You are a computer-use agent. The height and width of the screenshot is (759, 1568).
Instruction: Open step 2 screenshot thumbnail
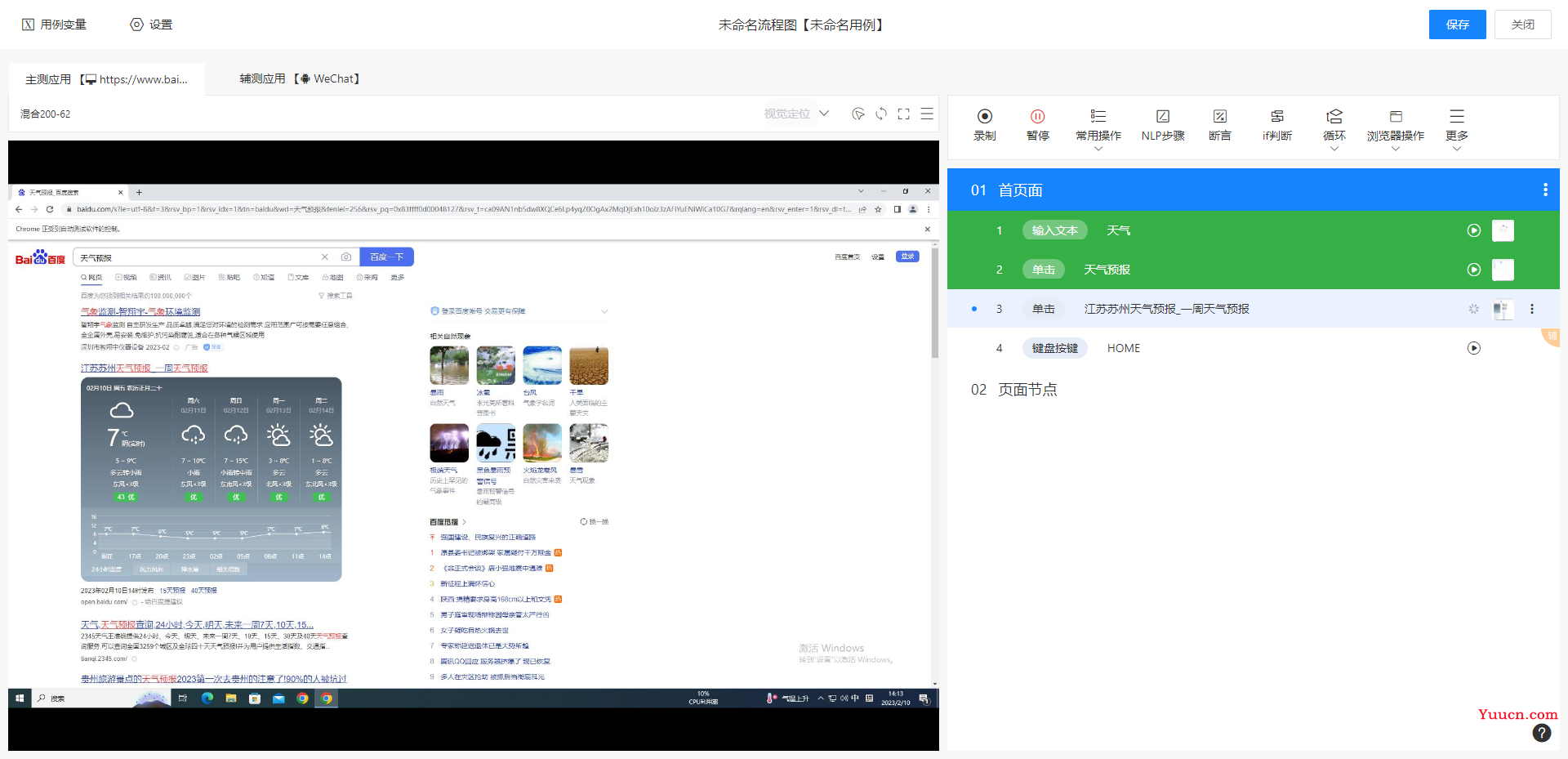click(1503, 270)
